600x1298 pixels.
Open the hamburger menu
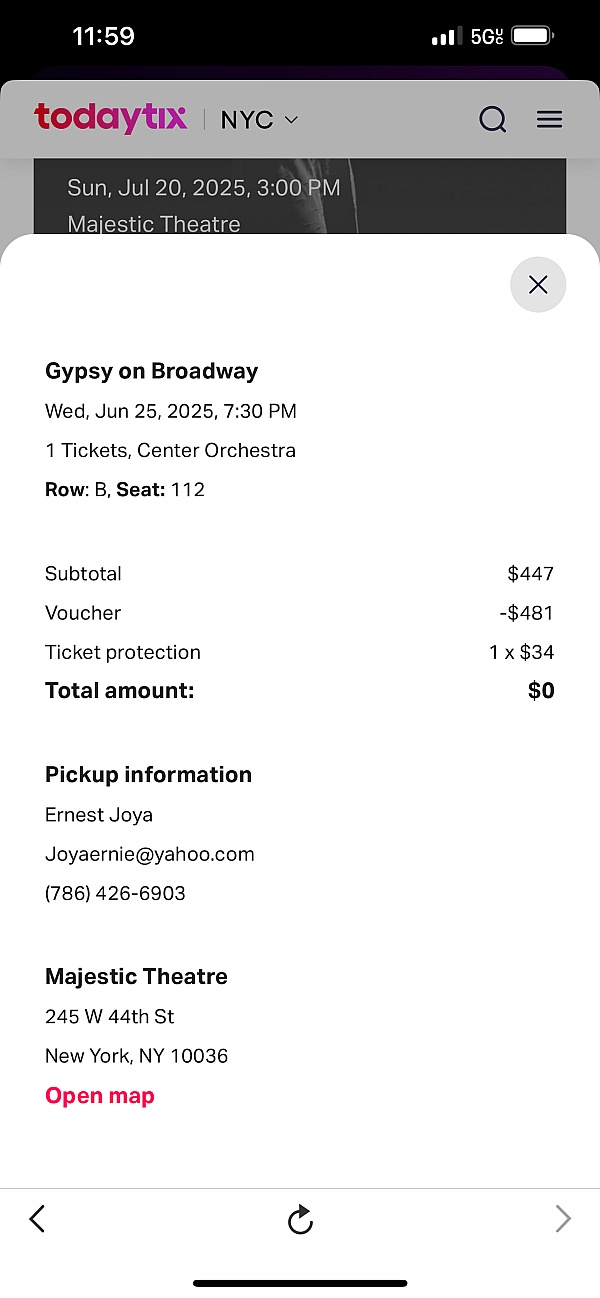click(549, 120)
